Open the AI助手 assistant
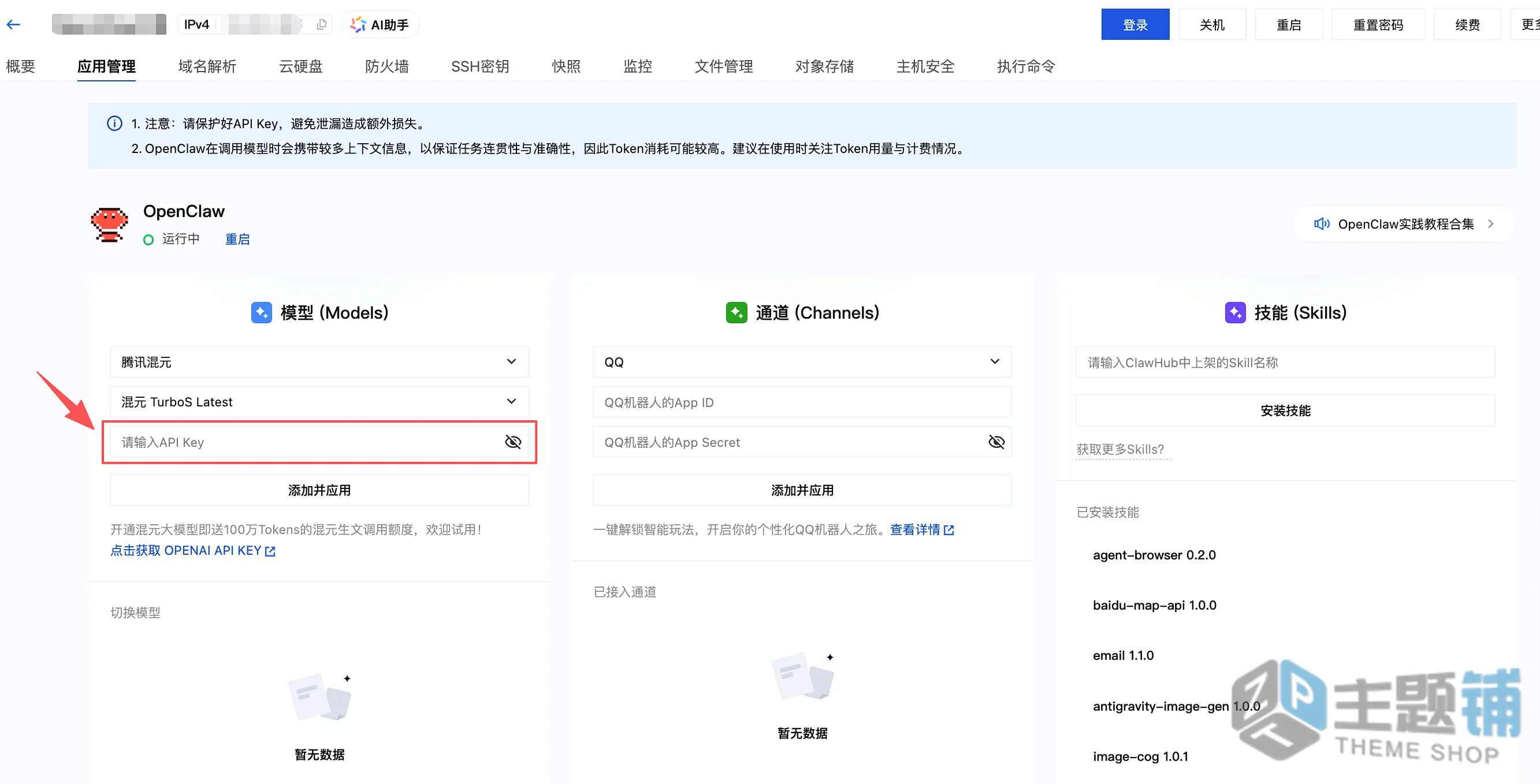Viewport: 1540px width, 784px height. [380, 24]
